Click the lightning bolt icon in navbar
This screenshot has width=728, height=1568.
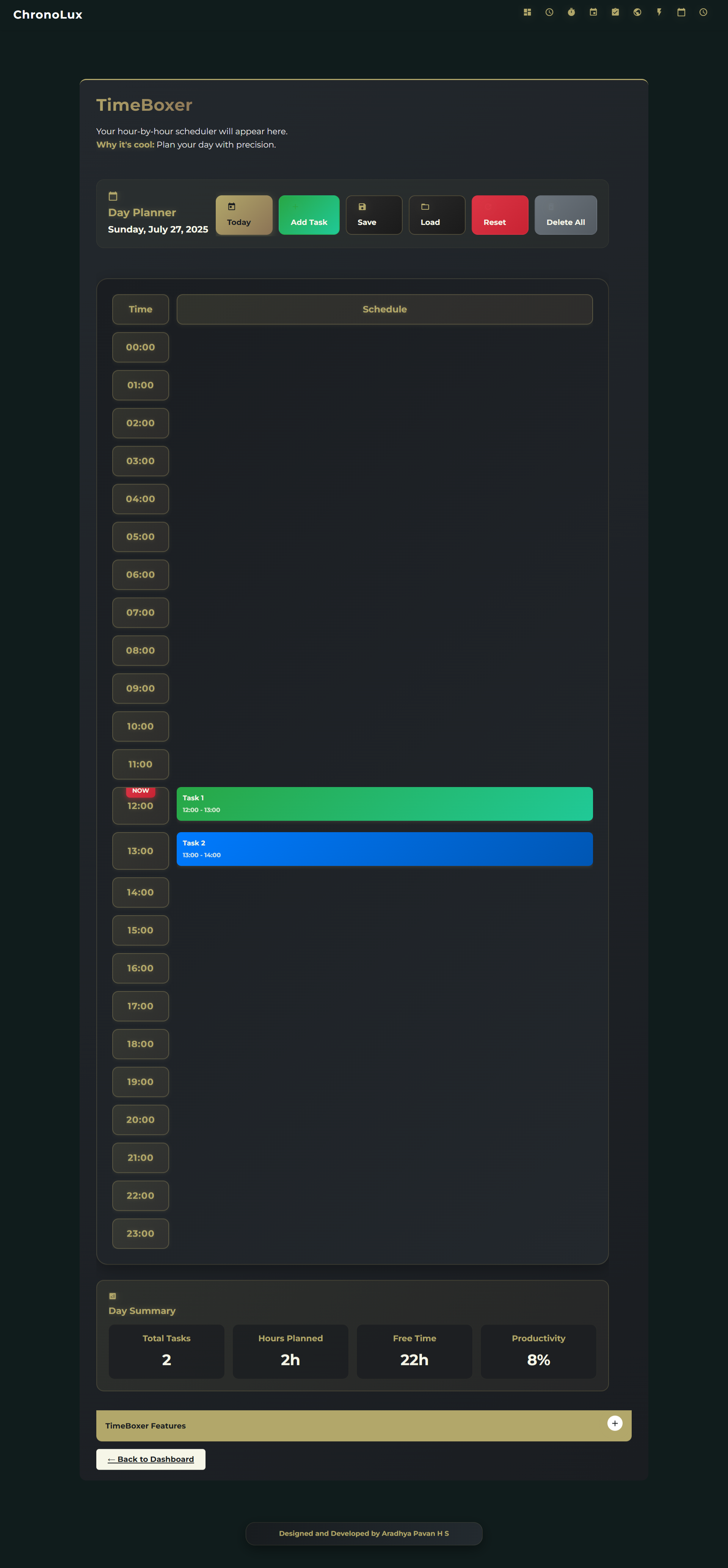(x=659, y=12)
